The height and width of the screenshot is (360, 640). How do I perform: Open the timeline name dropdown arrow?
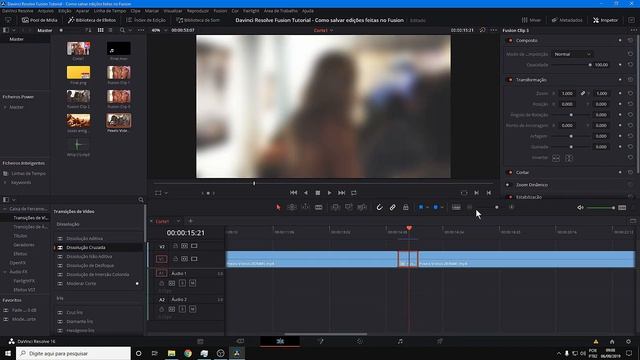[178, 221]
